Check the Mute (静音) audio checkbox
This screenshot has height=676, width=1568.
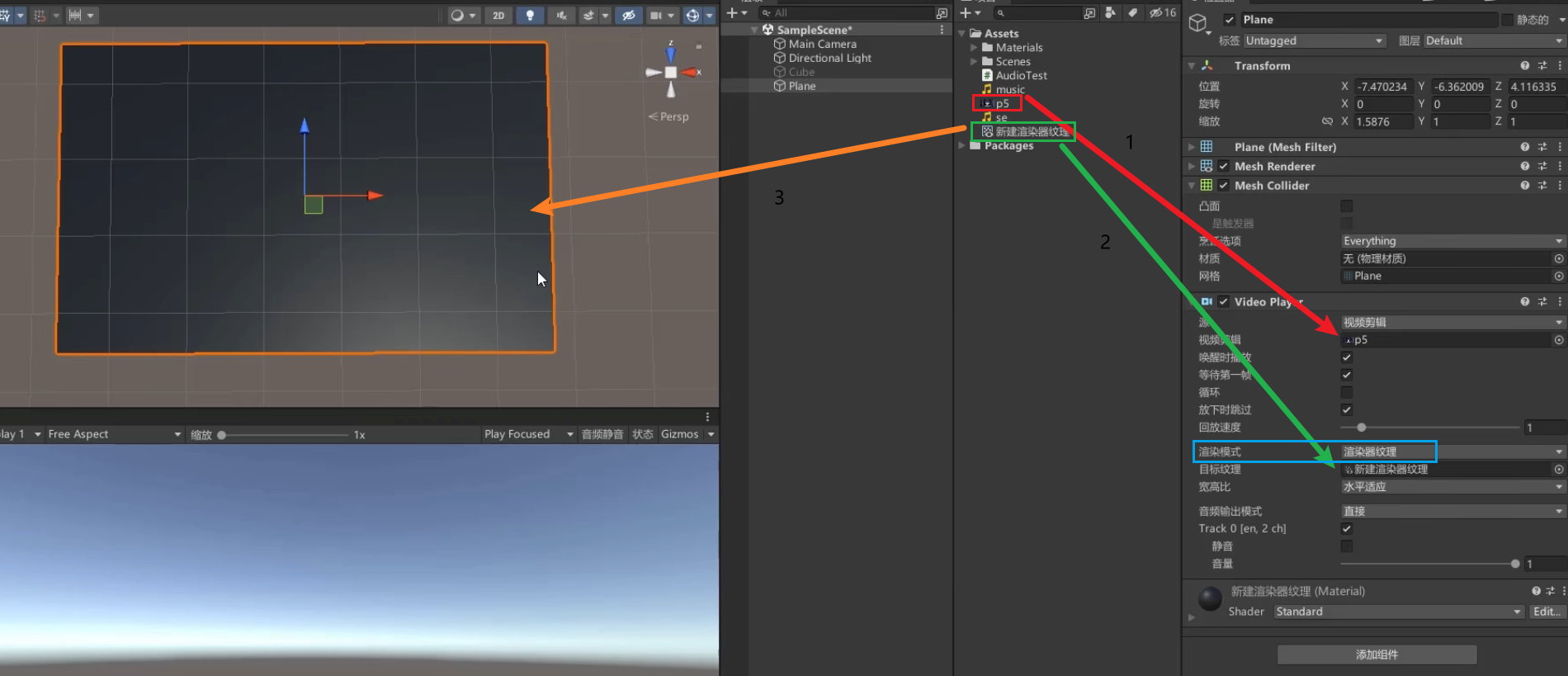click(1347, 546)
